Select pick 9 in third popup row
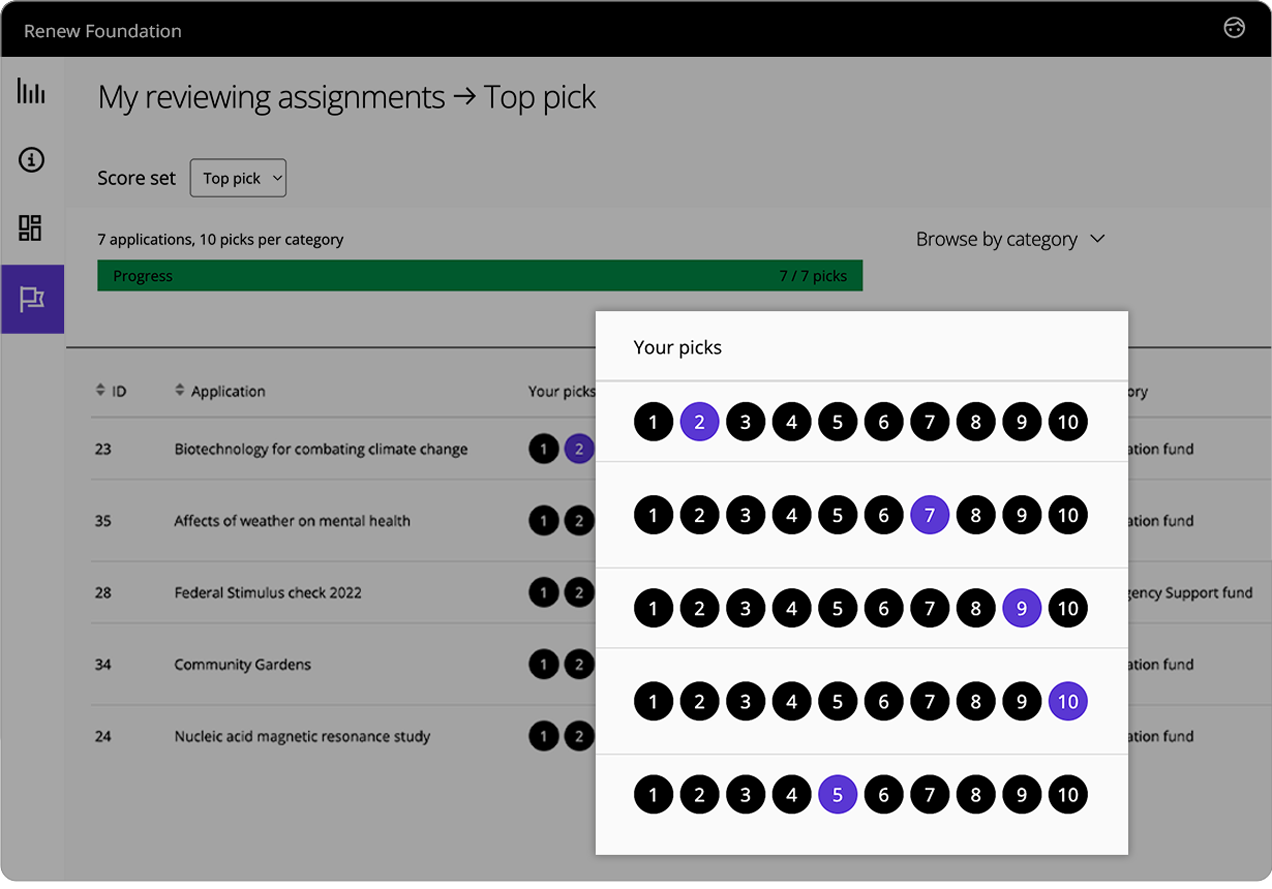The height and width of the screenshot is (889, 1272). (1021, 608)
